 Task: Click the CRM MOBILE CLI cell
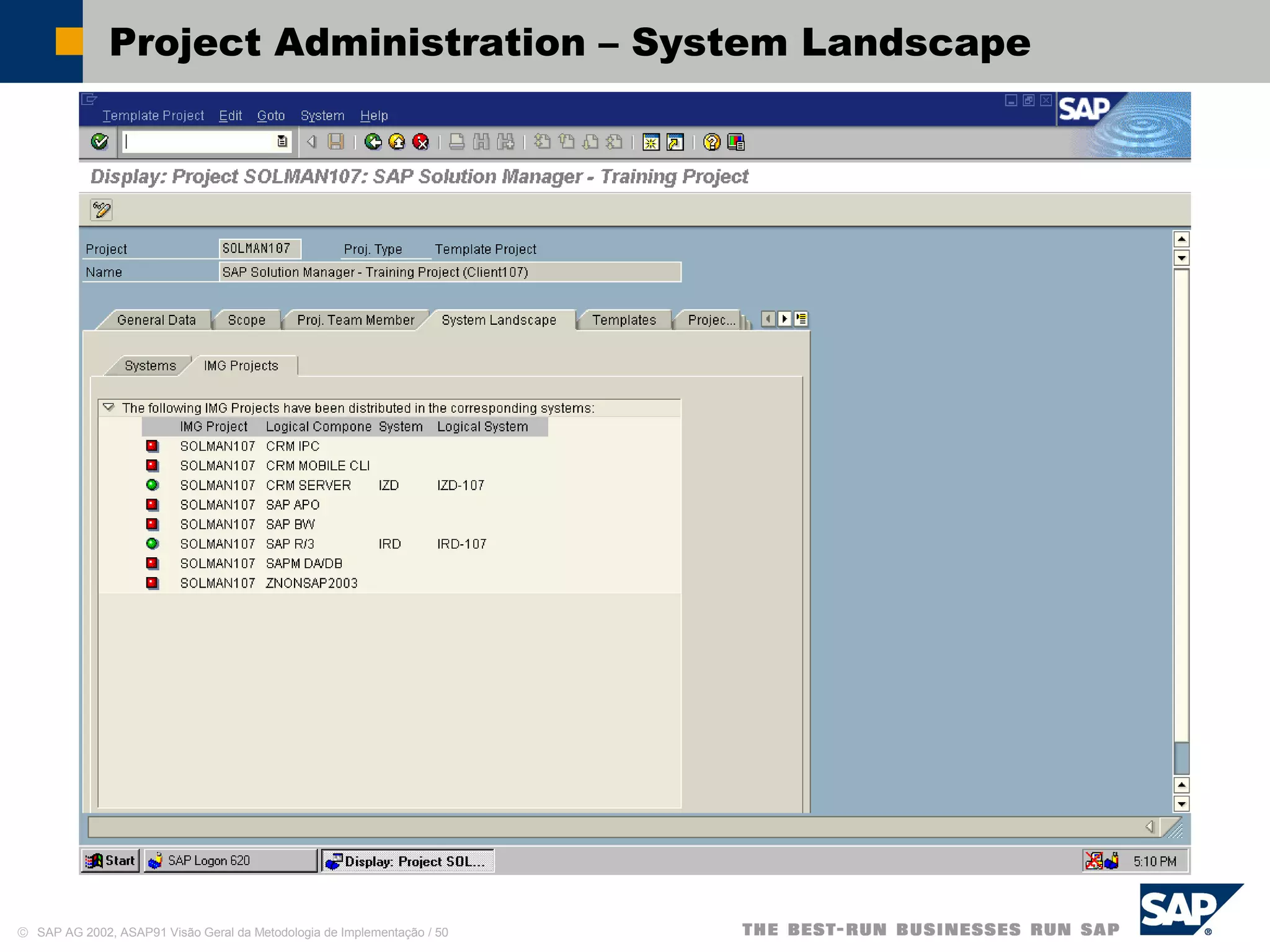[317, 465]
